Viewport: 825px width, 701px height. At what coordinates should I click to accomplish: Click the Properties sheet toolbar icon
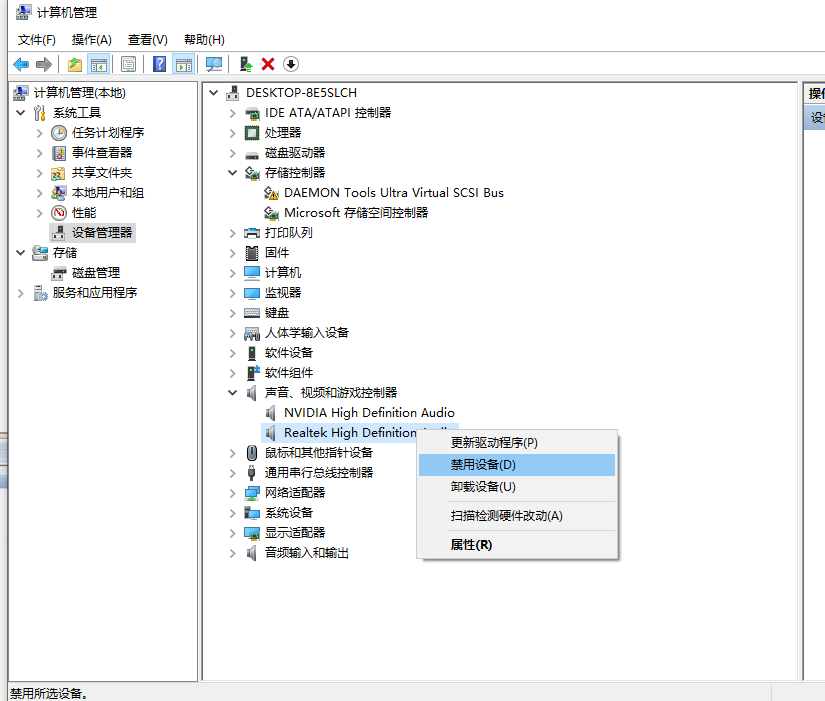point(128,64)
